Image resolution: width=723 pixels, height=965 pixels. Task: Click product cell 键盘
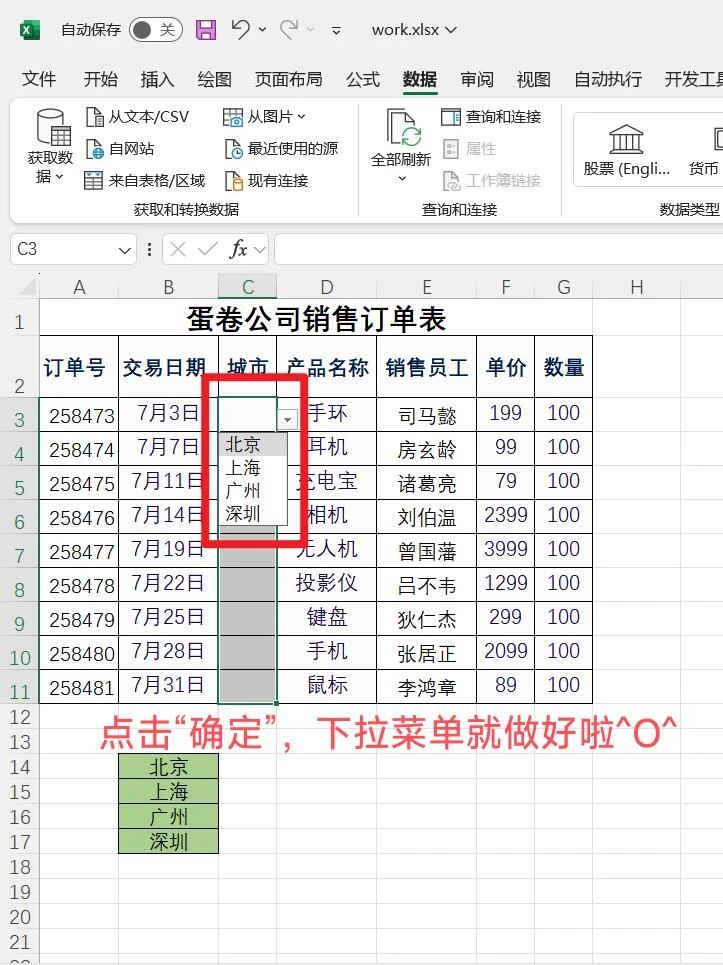coord(327,618)
